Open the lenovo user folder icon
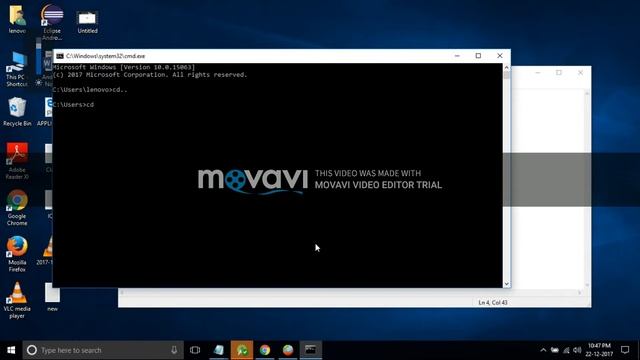 pyautogui.click(x=17, y=18)
